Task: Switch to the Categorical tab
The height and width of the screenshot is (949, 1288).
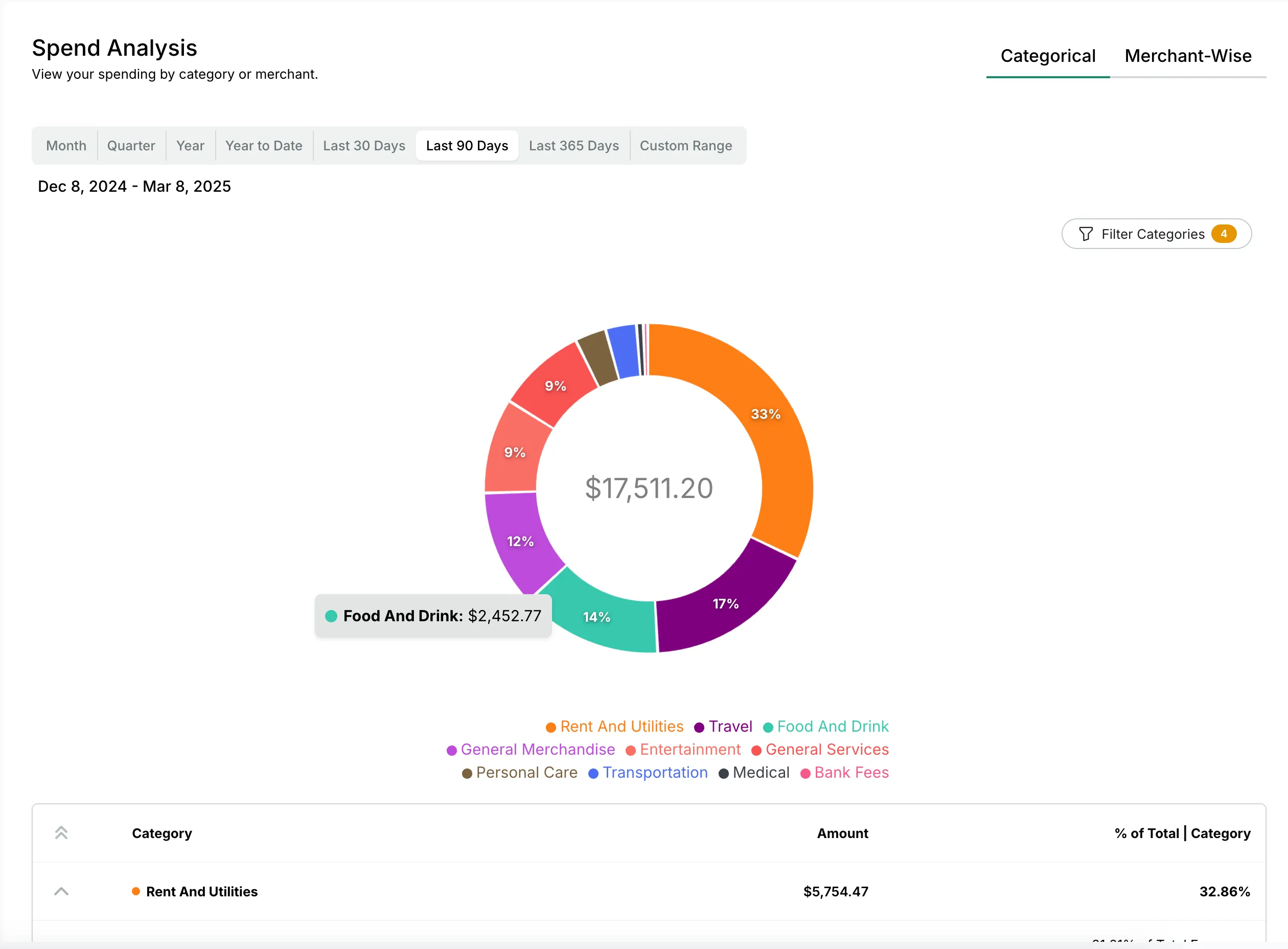Action: (1047, 56)
